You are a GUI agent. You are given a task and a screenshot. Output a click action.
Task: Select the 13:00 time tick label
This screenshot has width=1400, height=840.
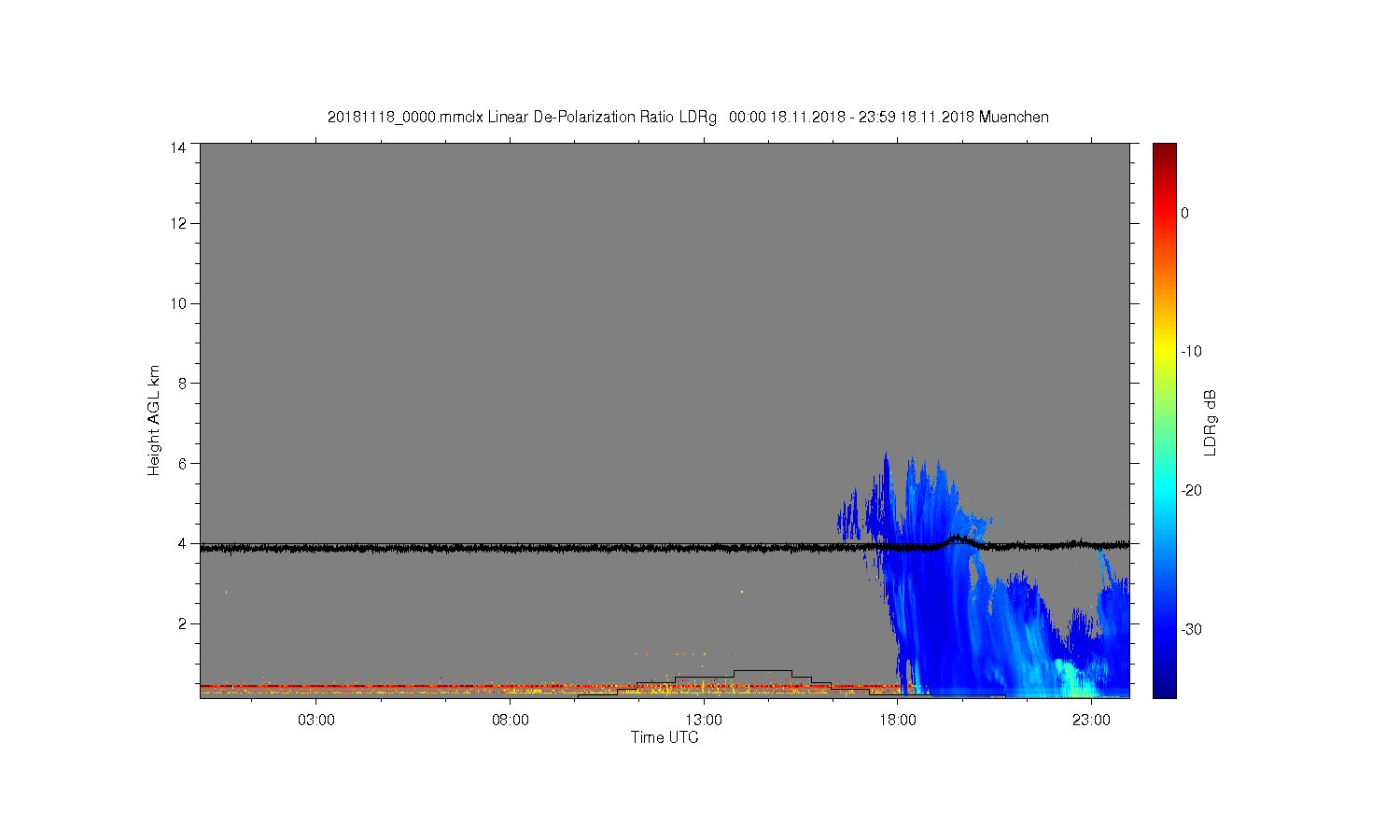[704, 721]
